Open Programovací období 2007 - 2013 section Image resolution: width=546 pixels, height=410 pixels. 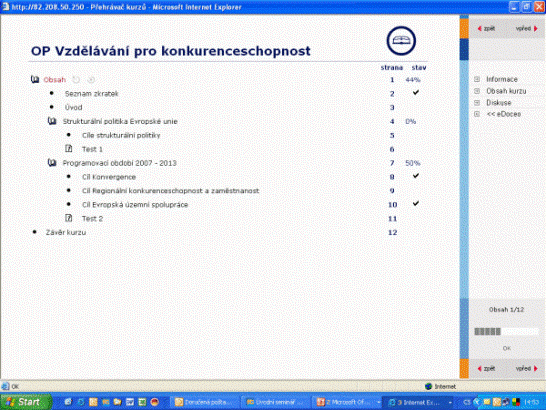click(119, 163)
